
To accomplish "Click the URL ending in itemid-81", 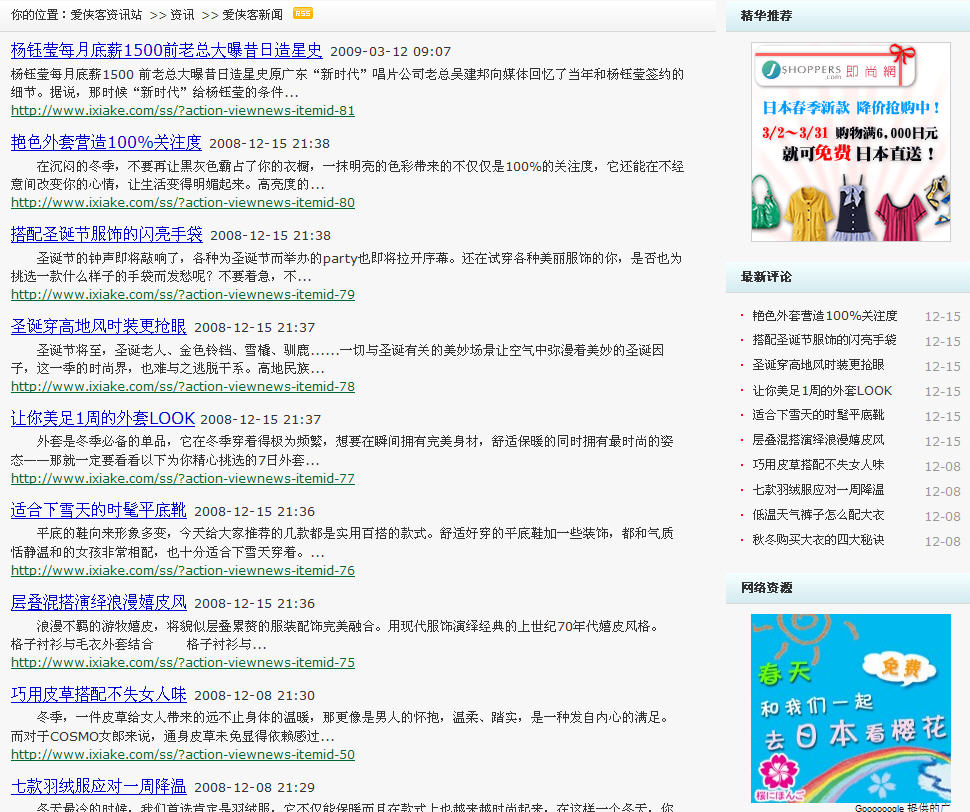I will click(x=182, y=111).
